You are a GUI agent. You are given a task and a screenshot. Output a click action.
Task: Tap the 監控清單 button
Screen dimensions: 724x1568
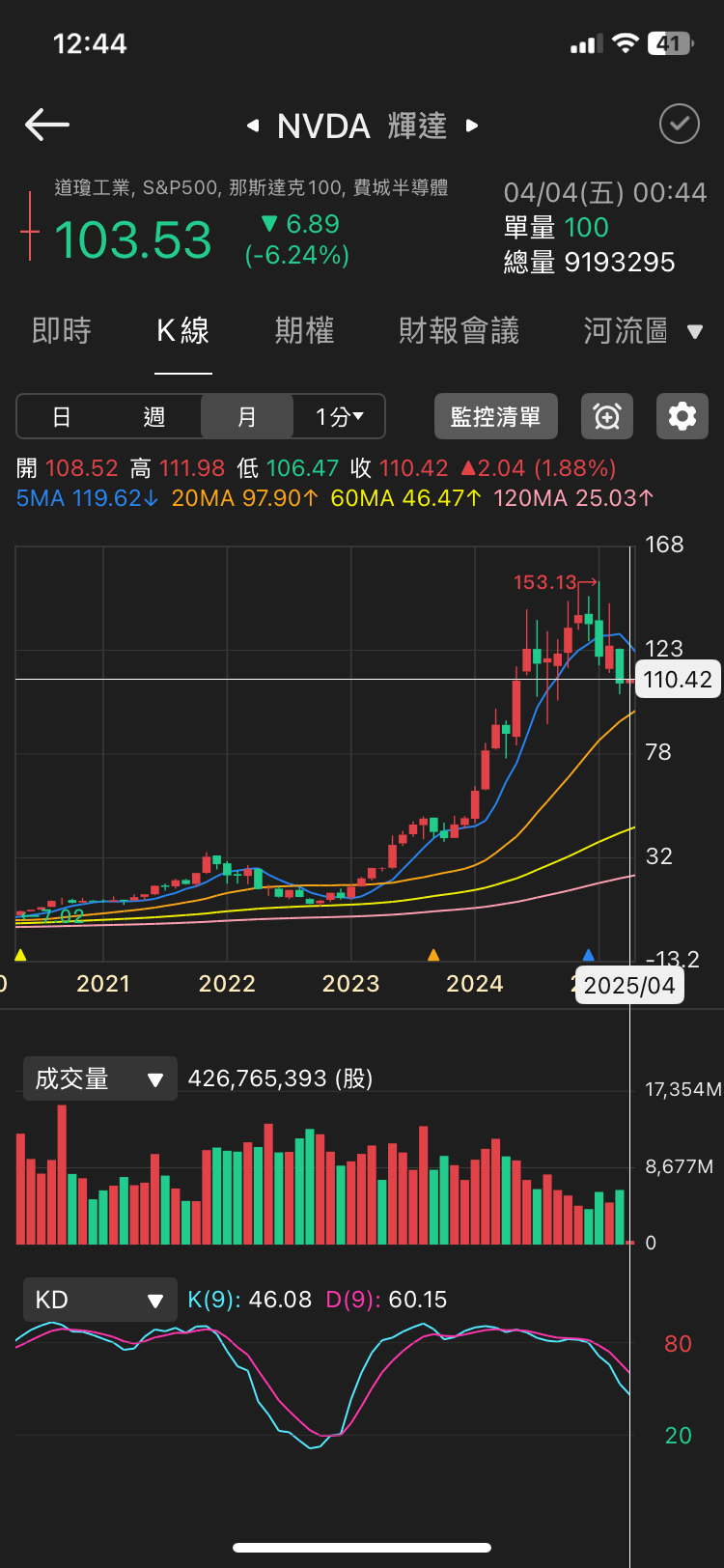pyautogui.click(x=496, y=417)
